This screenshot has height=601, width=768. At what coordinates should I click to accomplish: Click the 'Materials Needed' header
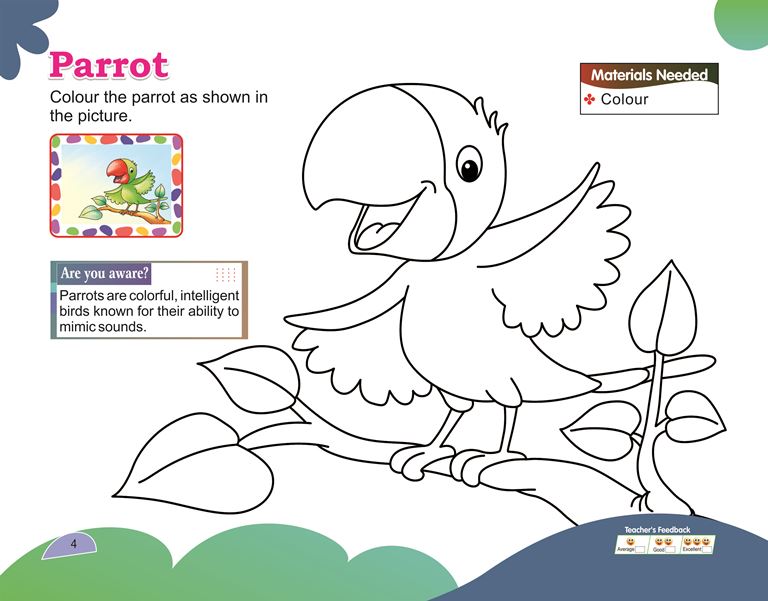649,75
